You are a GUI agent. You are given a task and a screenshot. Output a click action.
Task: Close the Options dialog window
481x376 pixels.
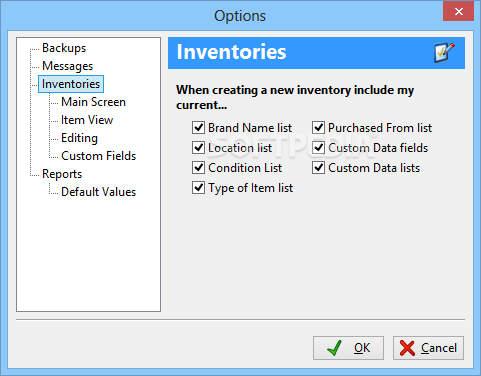click(x=459, y=12)
